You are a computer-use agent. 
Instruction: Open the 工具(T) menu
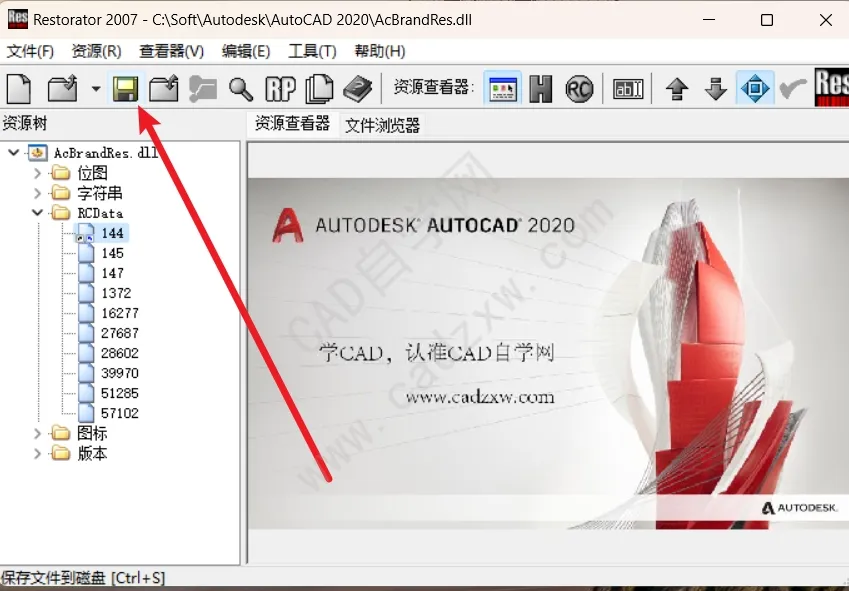[312, 51]
